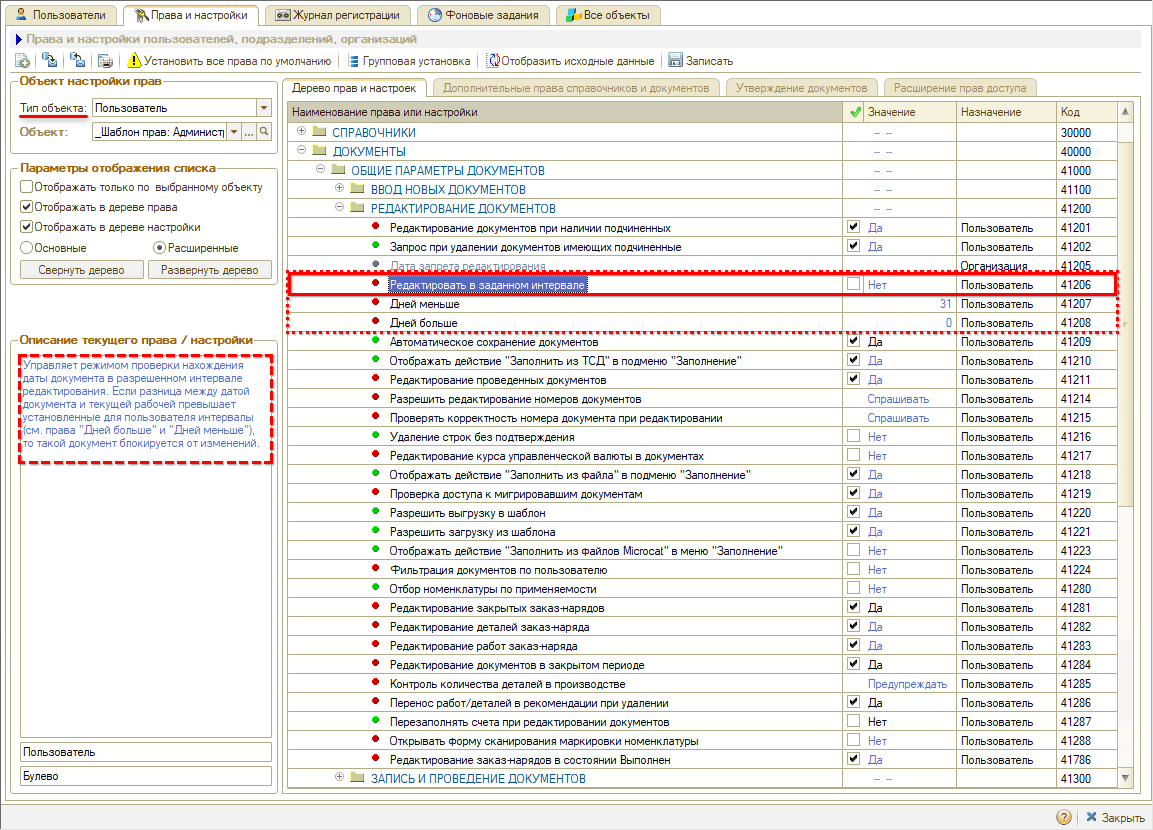Click the printer icon in the toolbar
This screenshot has height=830, width=1153.
pyautogui.click(x=105, y=61)
